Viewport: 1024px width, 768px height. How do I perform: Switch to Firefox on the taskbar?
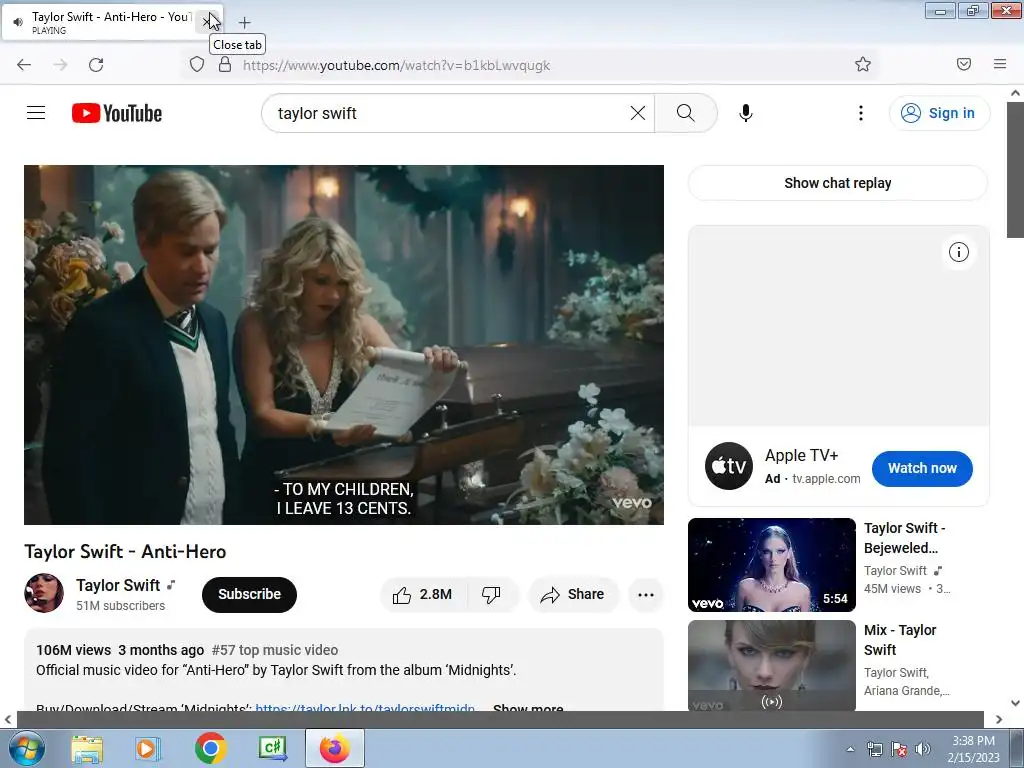point(334,748)
